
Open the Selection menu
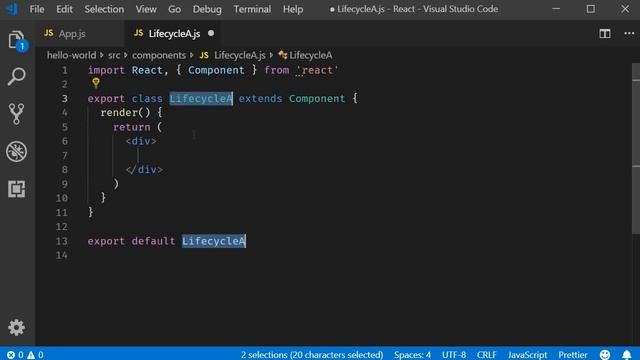pos(104,9)
